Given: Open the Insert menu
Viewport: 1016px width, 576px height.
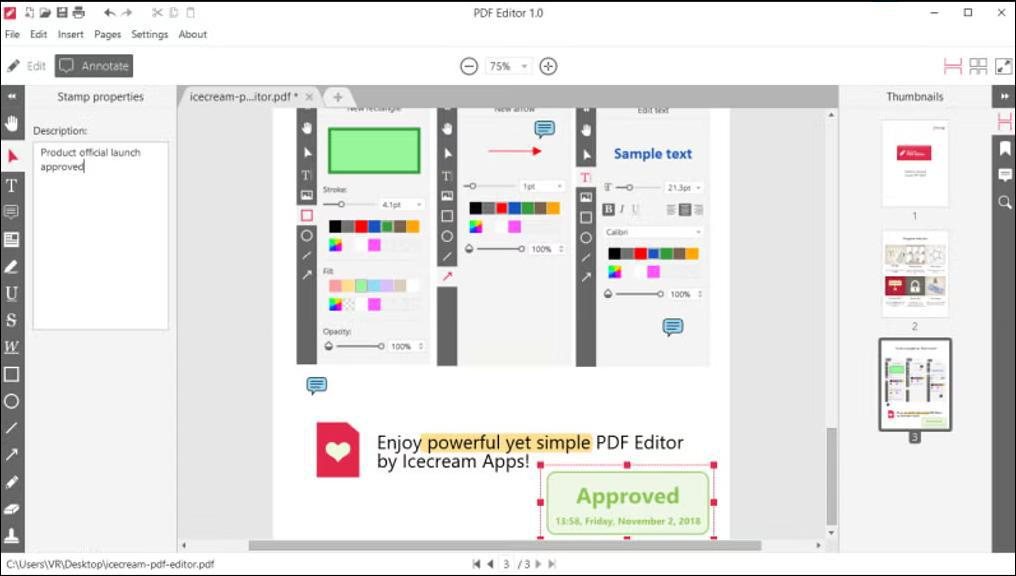Looking at the screenshot, I should coord(70,34).
